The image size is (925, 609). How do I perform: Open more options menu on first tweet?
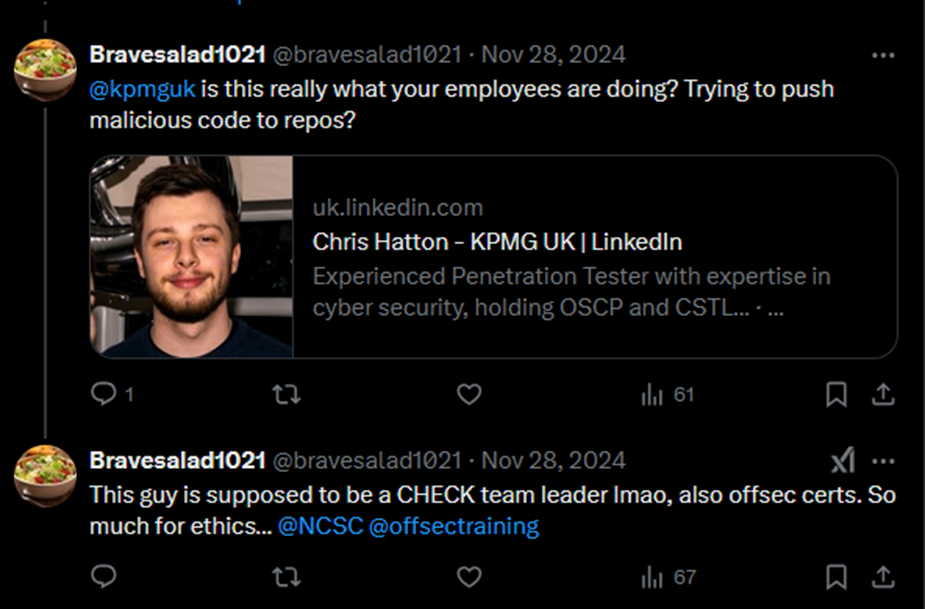[x=883, y=54]
